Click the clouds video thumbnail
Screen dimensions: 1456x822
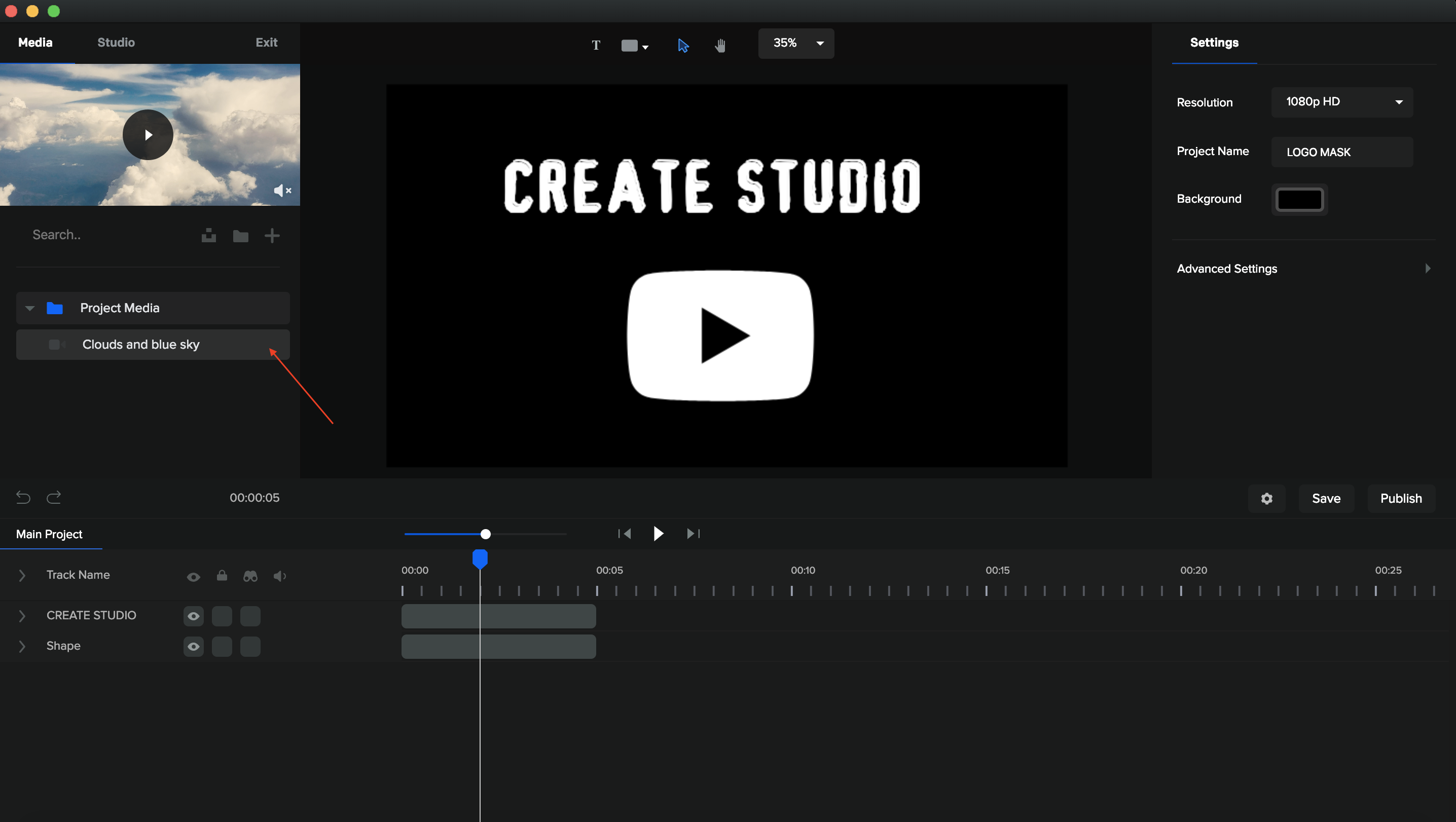coord(150,134)
